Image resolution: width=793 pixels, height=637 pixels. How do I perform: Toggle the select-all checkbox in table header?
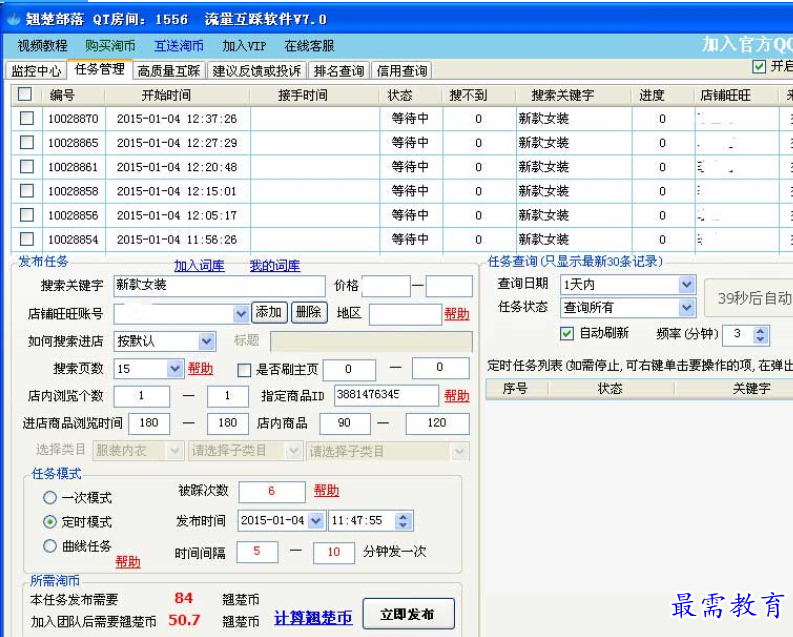pos(25,94)
